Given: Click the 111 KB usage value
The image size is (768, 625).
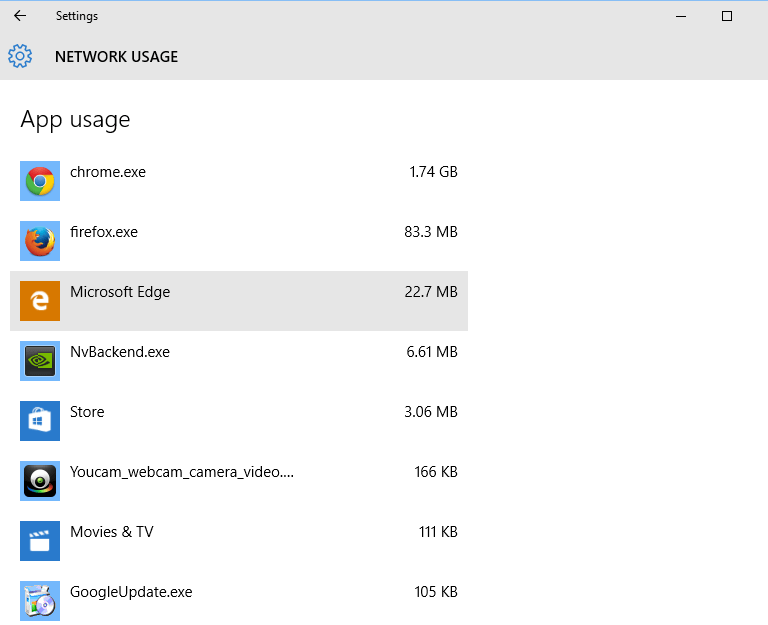Looking at the screenshot, I should coord(438,532).
